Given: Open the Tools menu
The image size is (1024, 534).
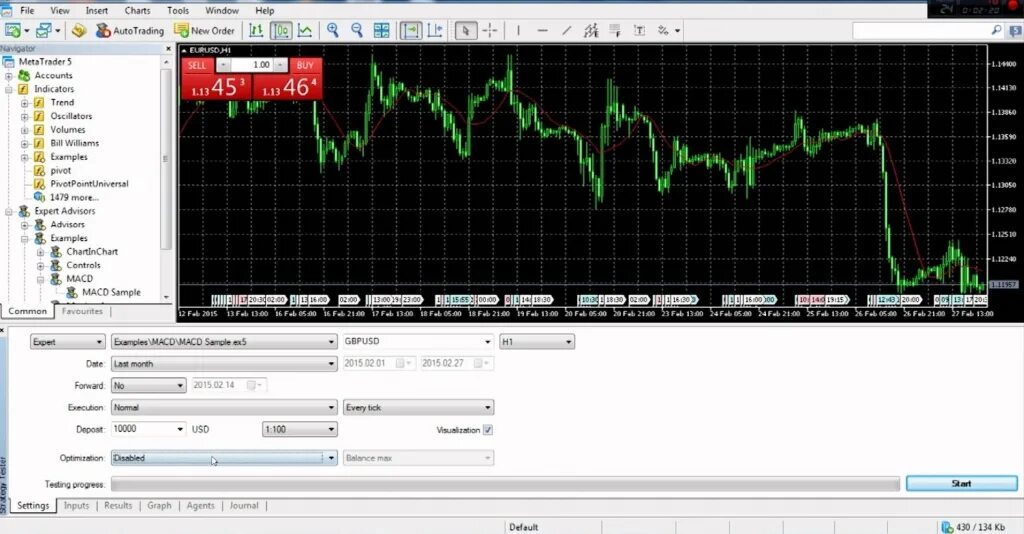Looking at the screenshot, I should point(178,10).
